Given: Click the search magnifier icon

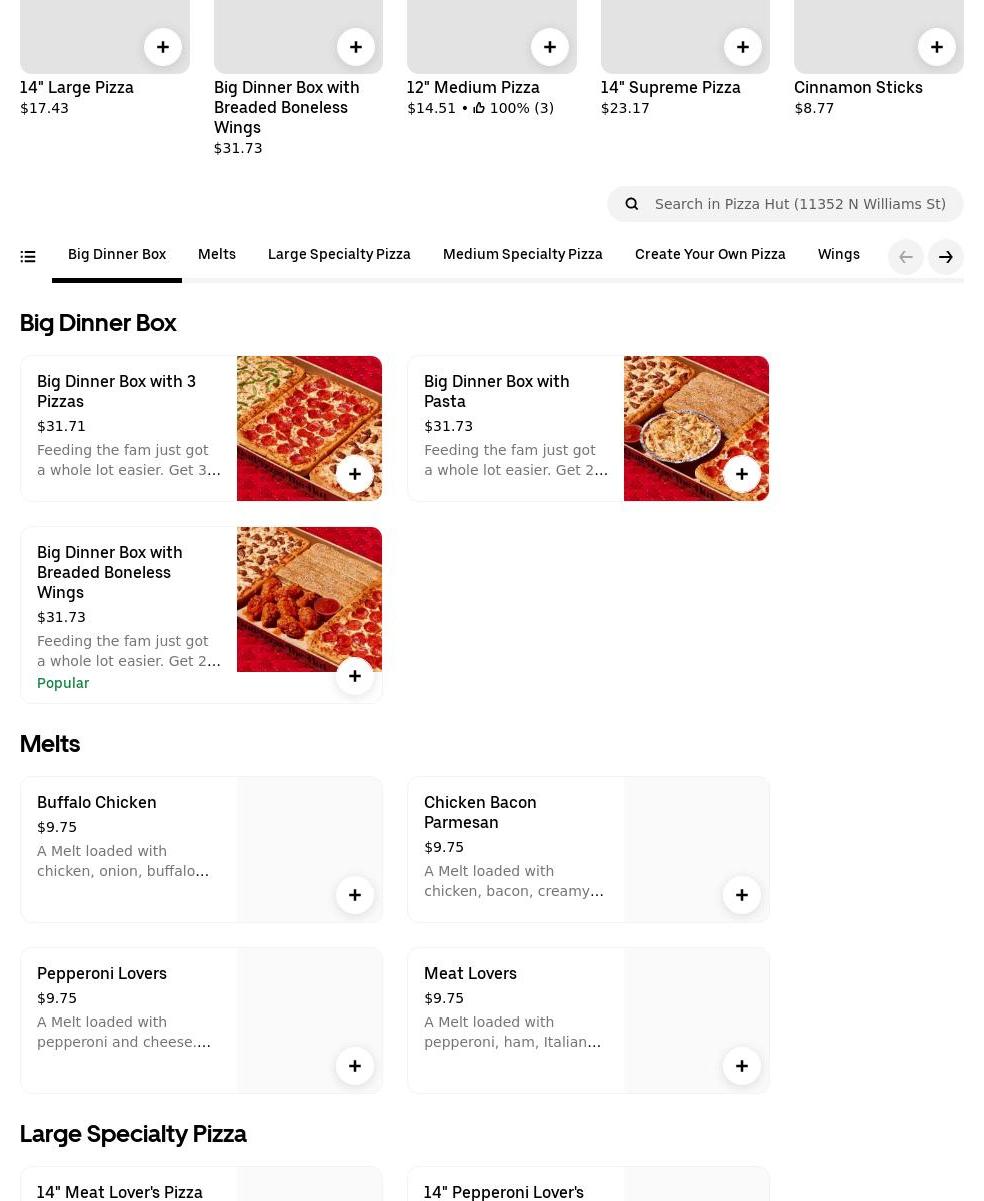Looking at the screenshot, I should pos(632,204).
